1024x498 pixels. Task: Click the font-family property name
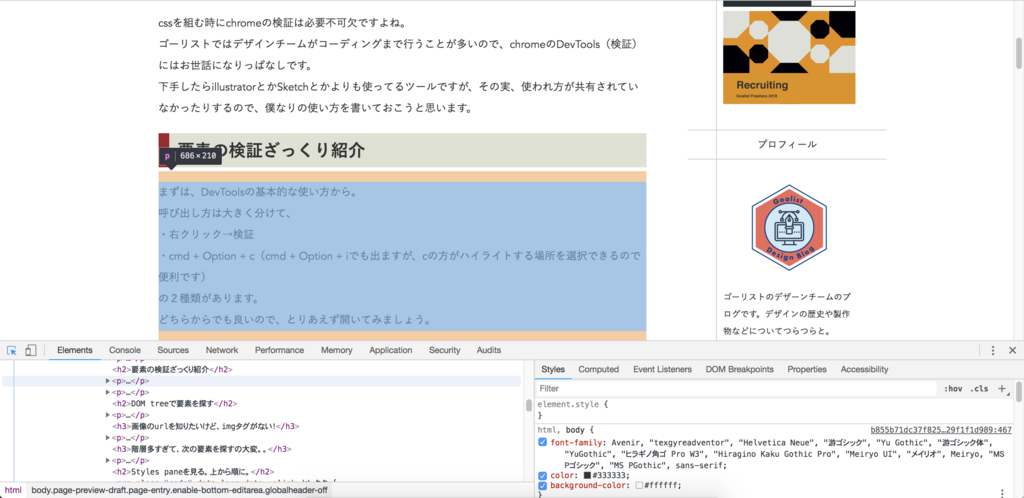click(576, 443)
